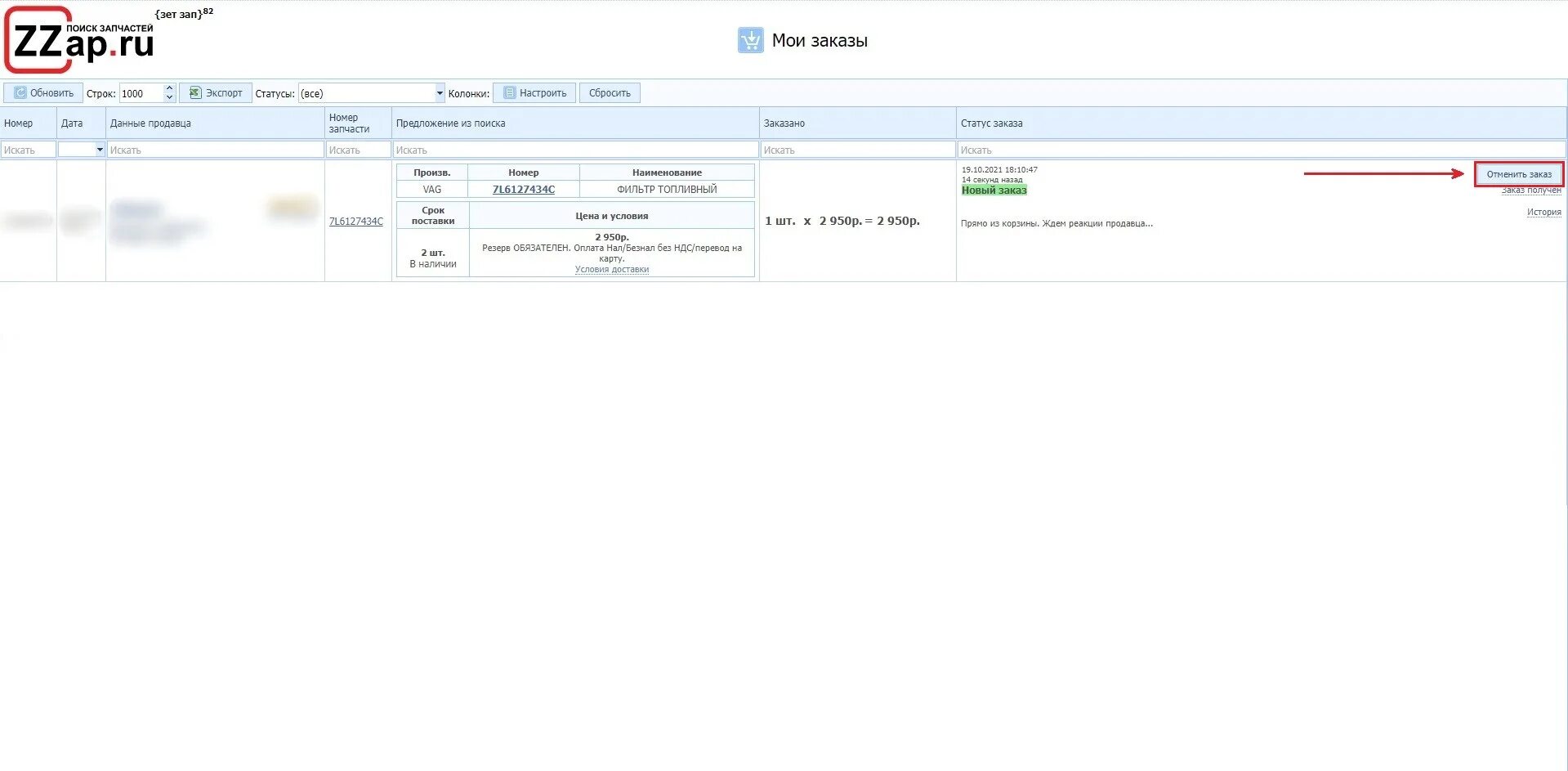Click the Предложение из поиска filter field
1568x771 pixels.
tap(575, 150)
